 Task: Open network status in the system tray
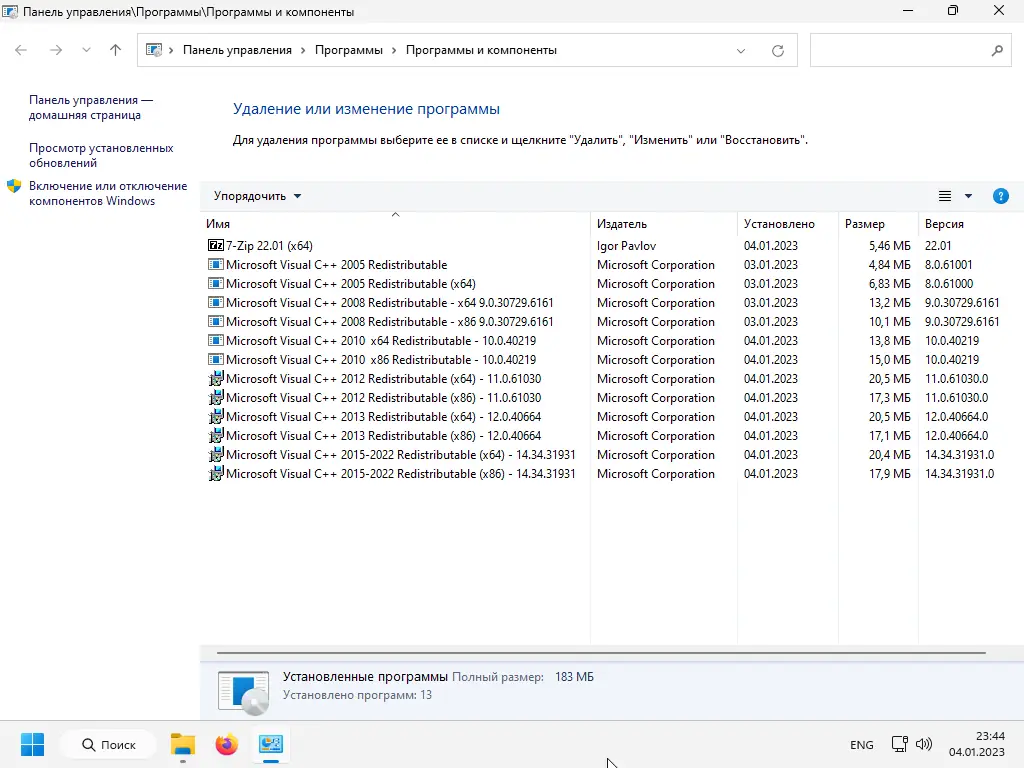tap(900, 744)
